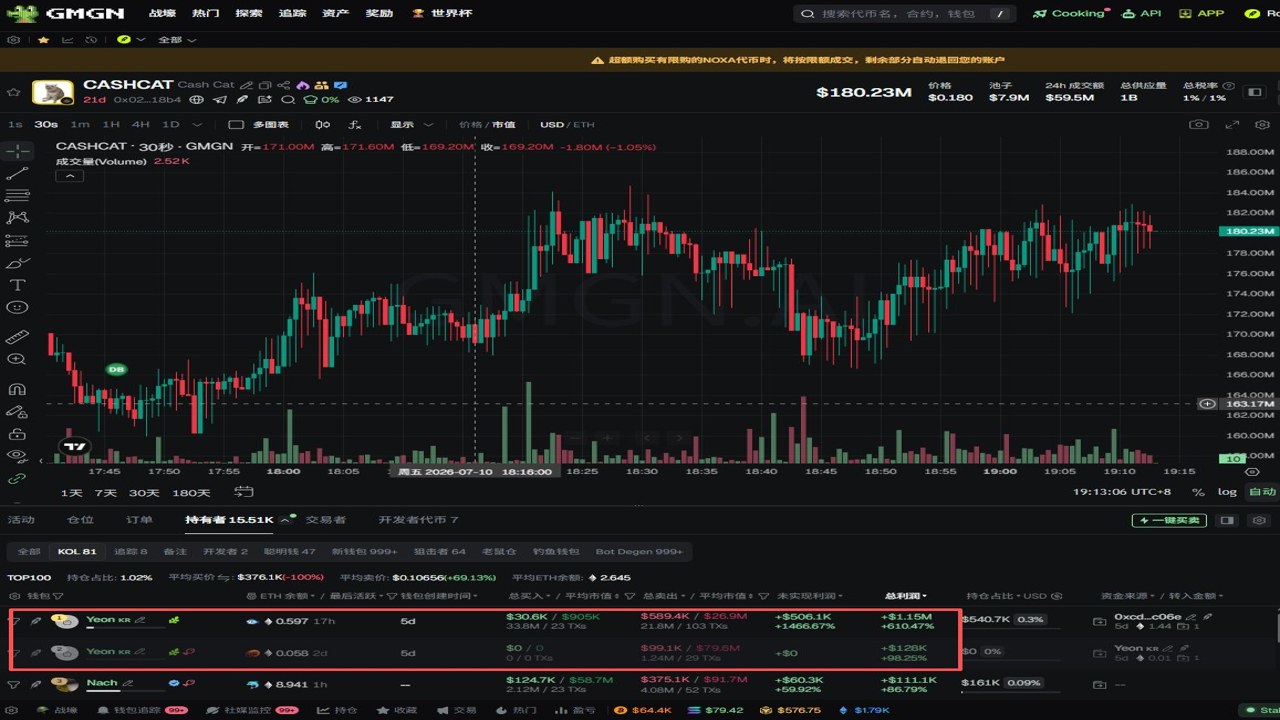Image resolution: width=1280 pixels, height=720 pixels.
Task: Sort by 总利润 column dropdown
Action: pos(906,596)
